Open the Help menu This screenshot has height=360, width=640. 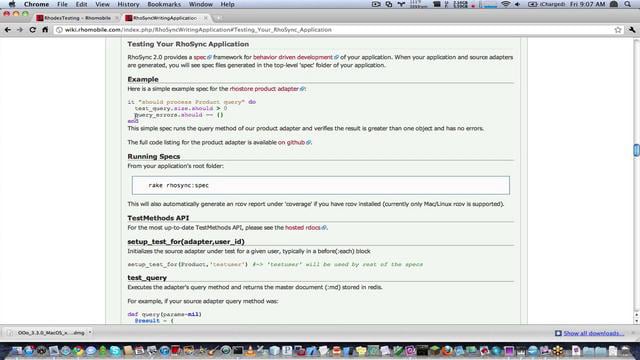tap(227, 4)
